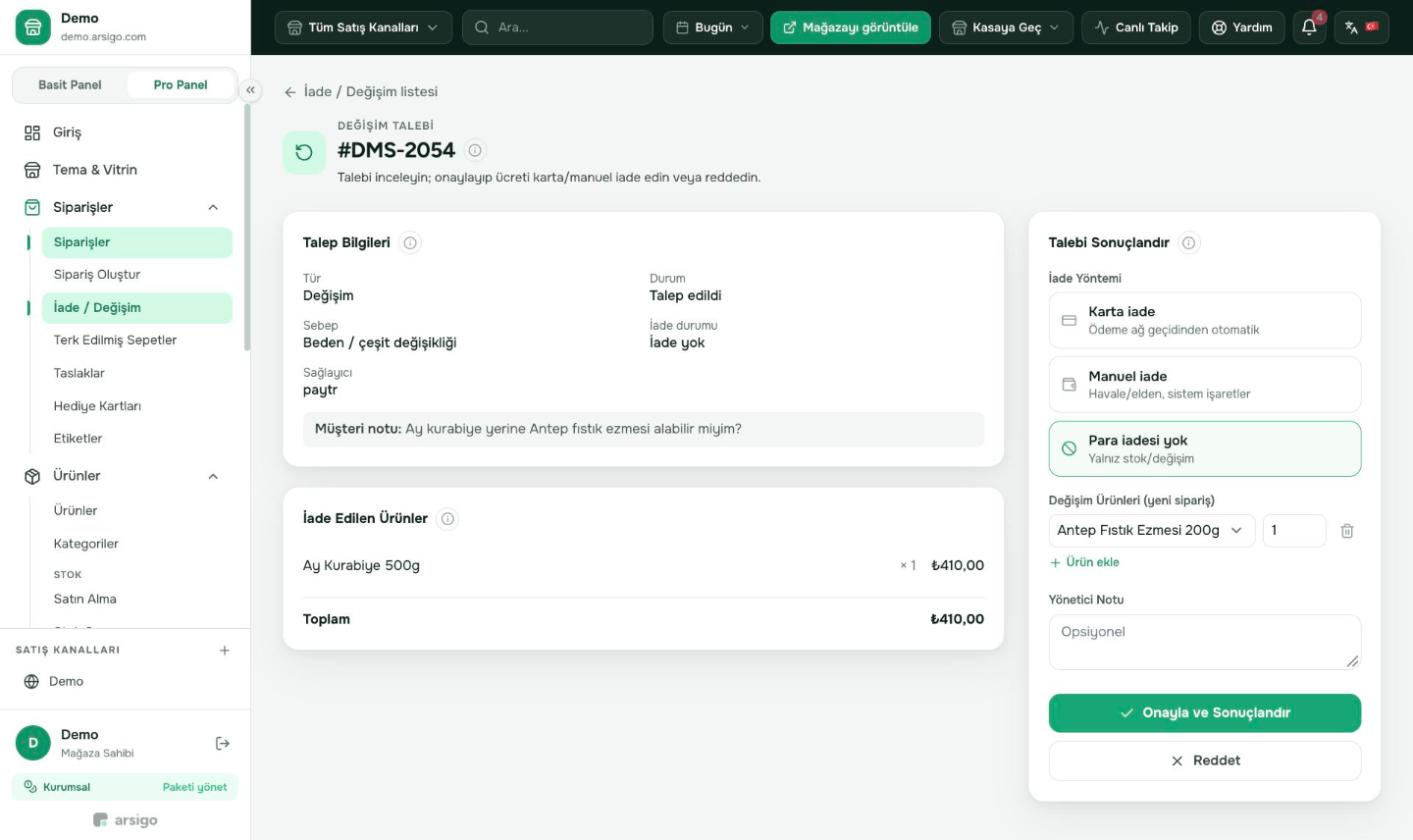
Task: Click info icon next to #DMS-2054
Action: [475, 150]
